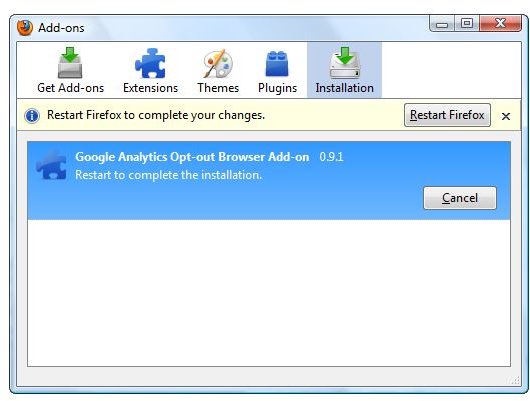530x401 pixels.
Task: Switch to the Extensions tab label
Action: click(x=150, y=88)
